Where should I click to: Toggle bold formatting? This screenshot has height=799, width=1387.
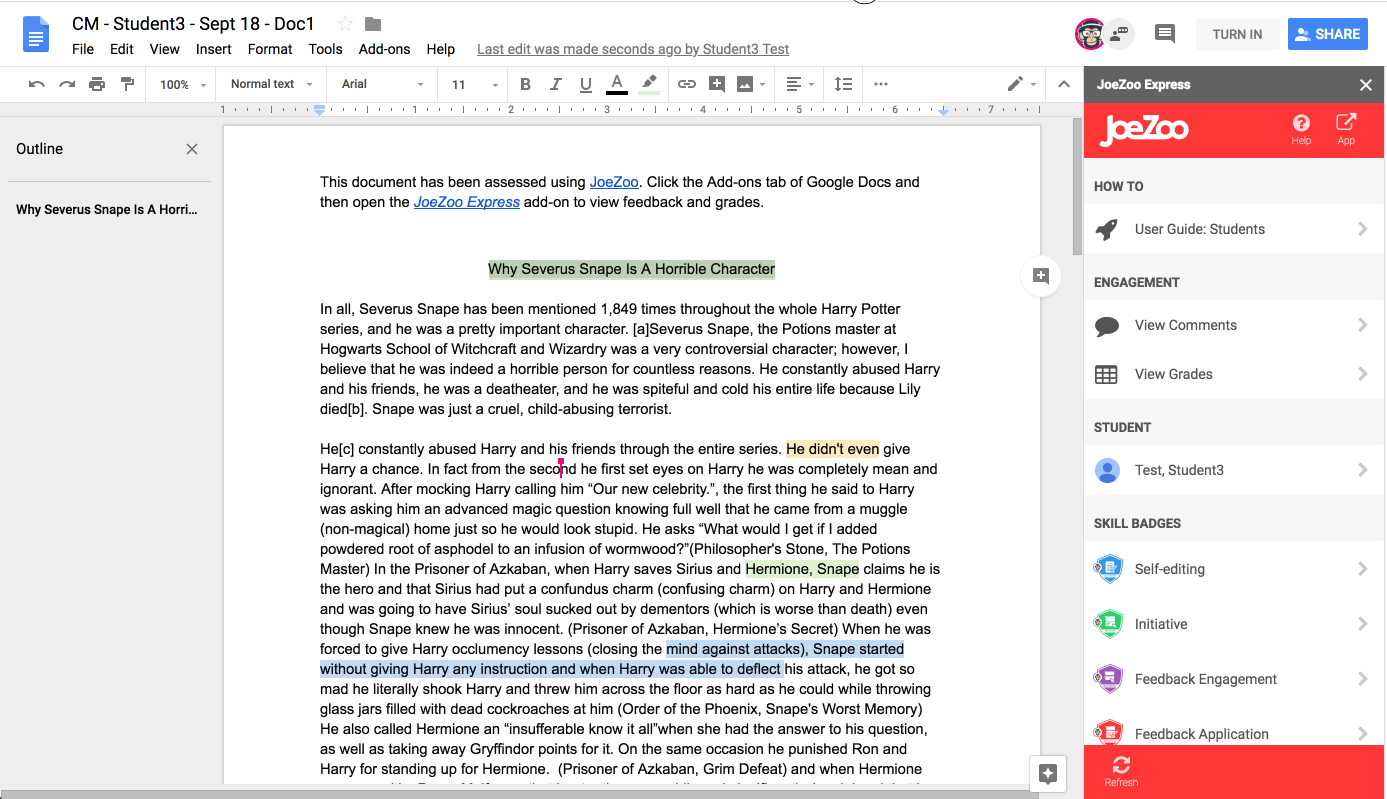tap(525, 84)
